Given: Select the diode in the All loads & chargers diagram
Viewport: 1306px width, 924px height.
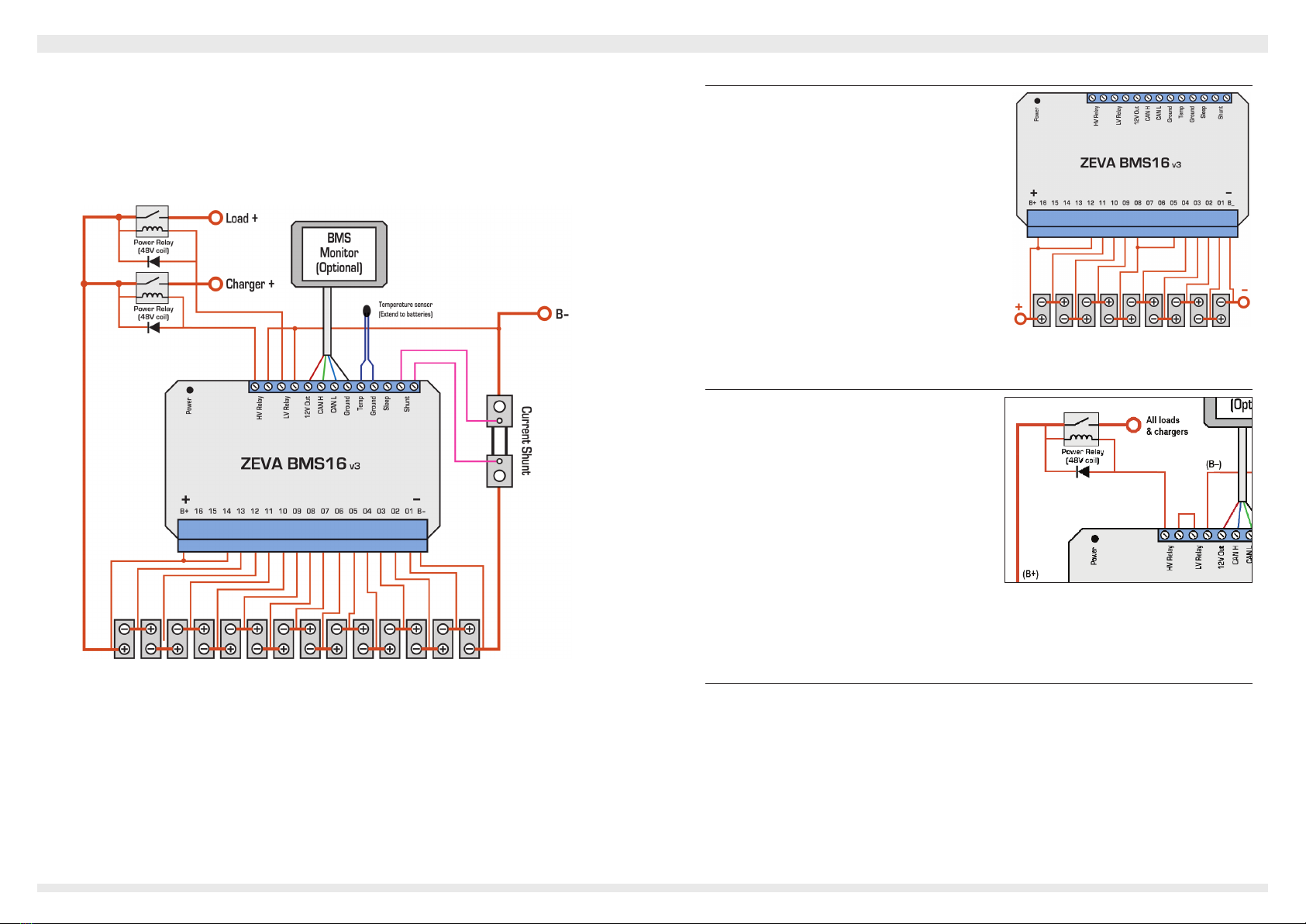Looking at the screenshot, I should point(1083,471).
